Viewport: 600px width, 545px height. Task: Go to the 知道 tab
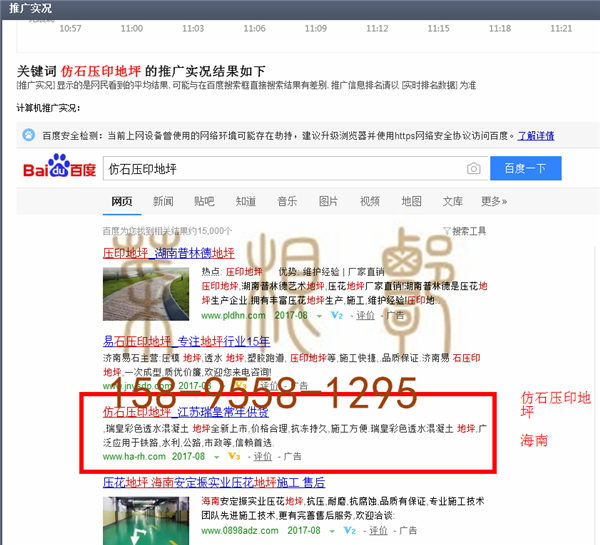(x=246, y=201)
